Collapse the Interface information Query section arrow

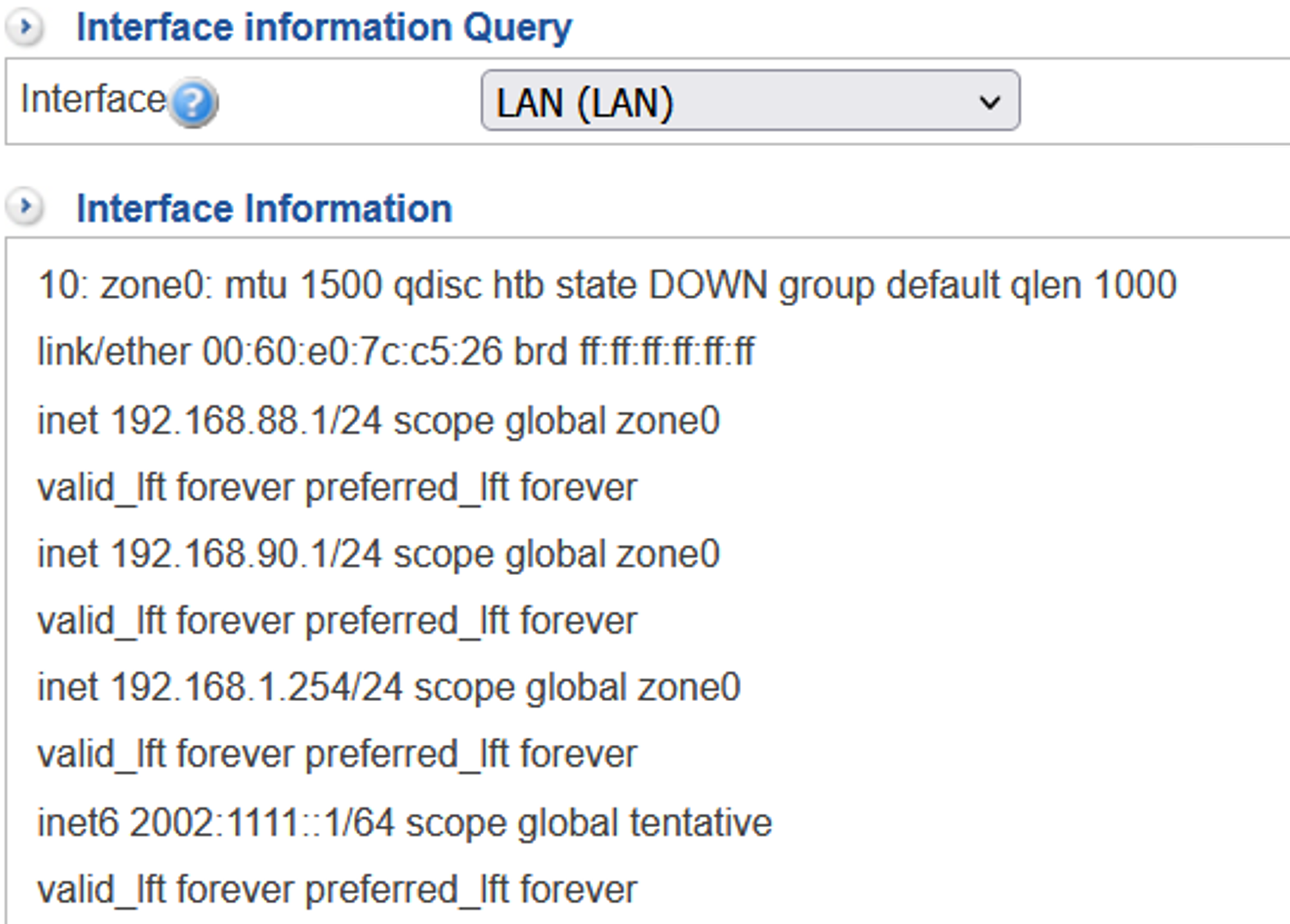tap(25, 28)
